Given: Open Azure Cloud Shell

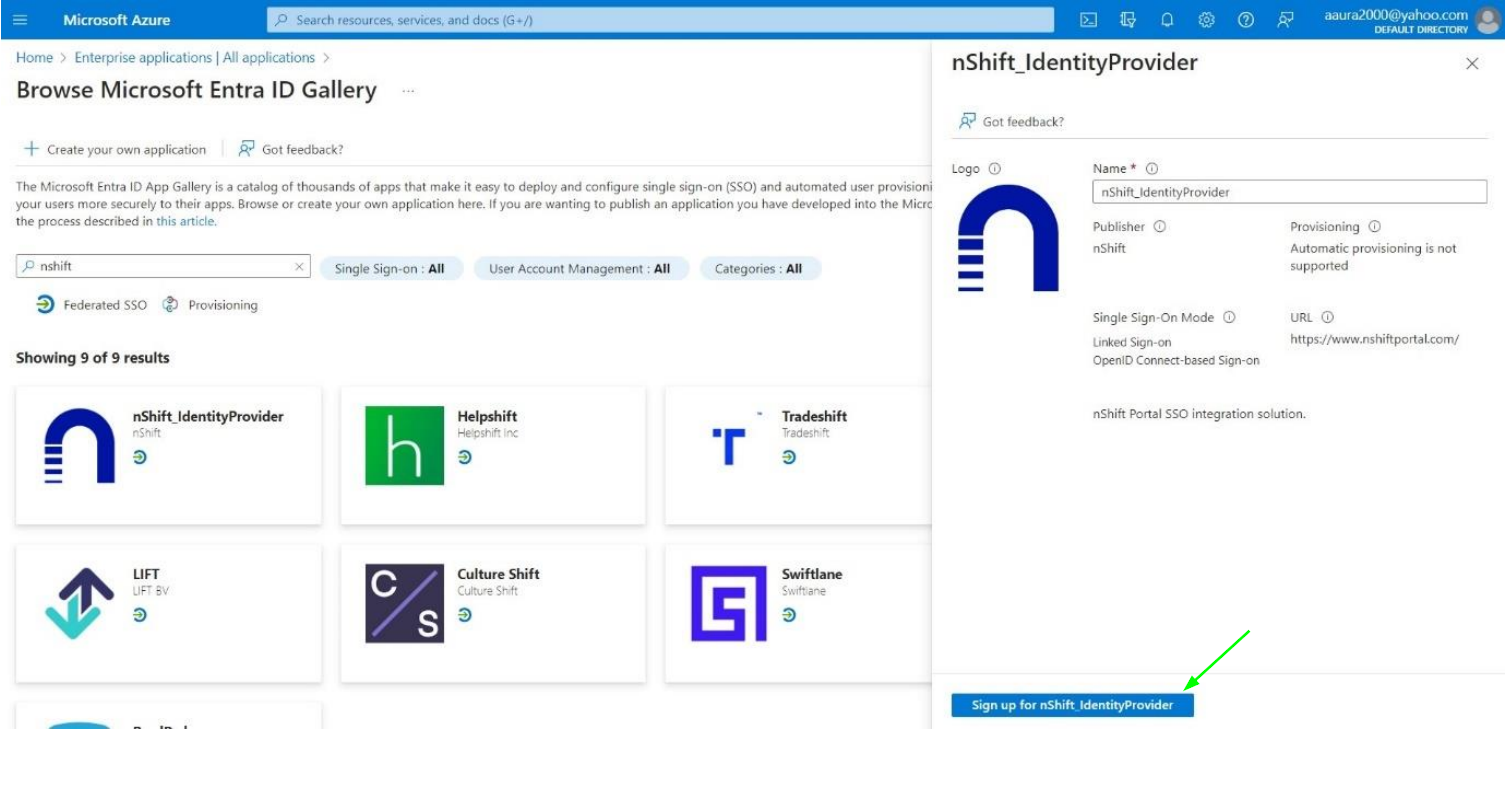Looking at the screenshot, I should [x=1088, y=20].
